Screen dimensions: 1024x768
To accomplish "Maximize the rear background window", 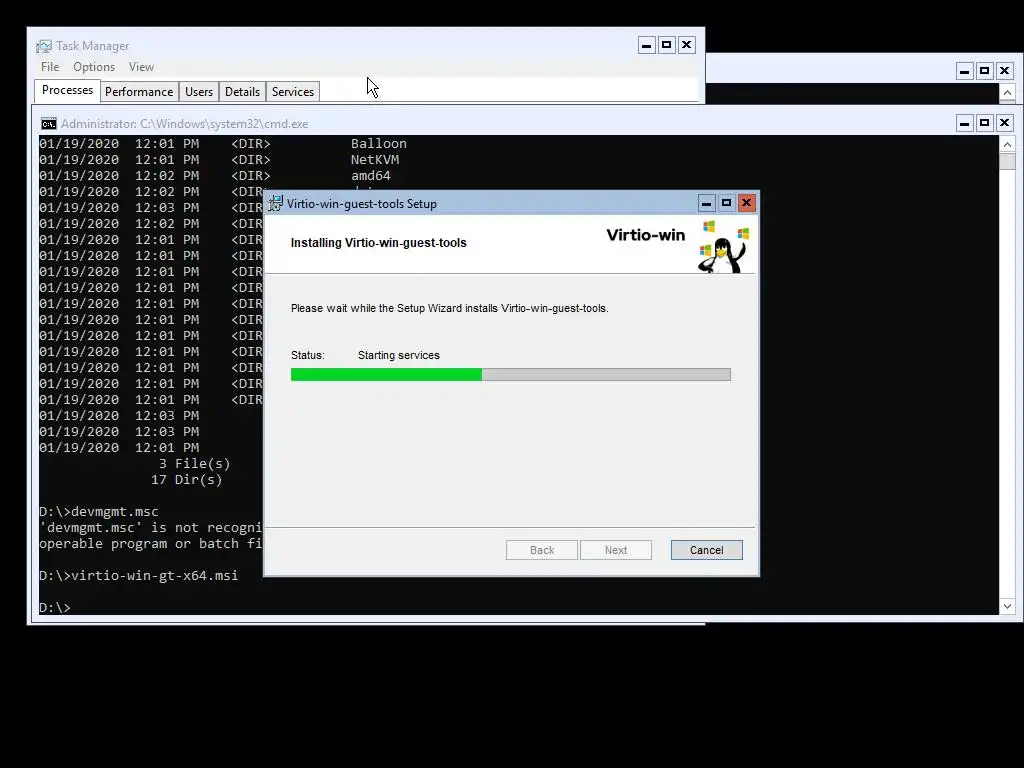I will 984,71.
